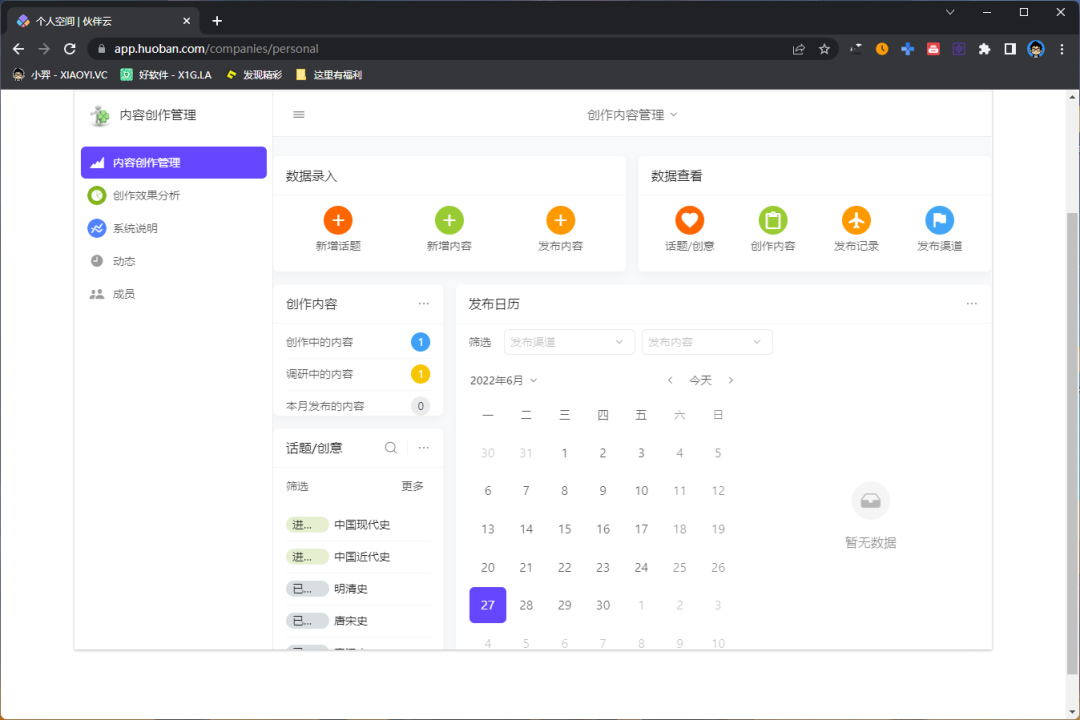Click the 今天 button in the calendar

[x=701, y=380]
